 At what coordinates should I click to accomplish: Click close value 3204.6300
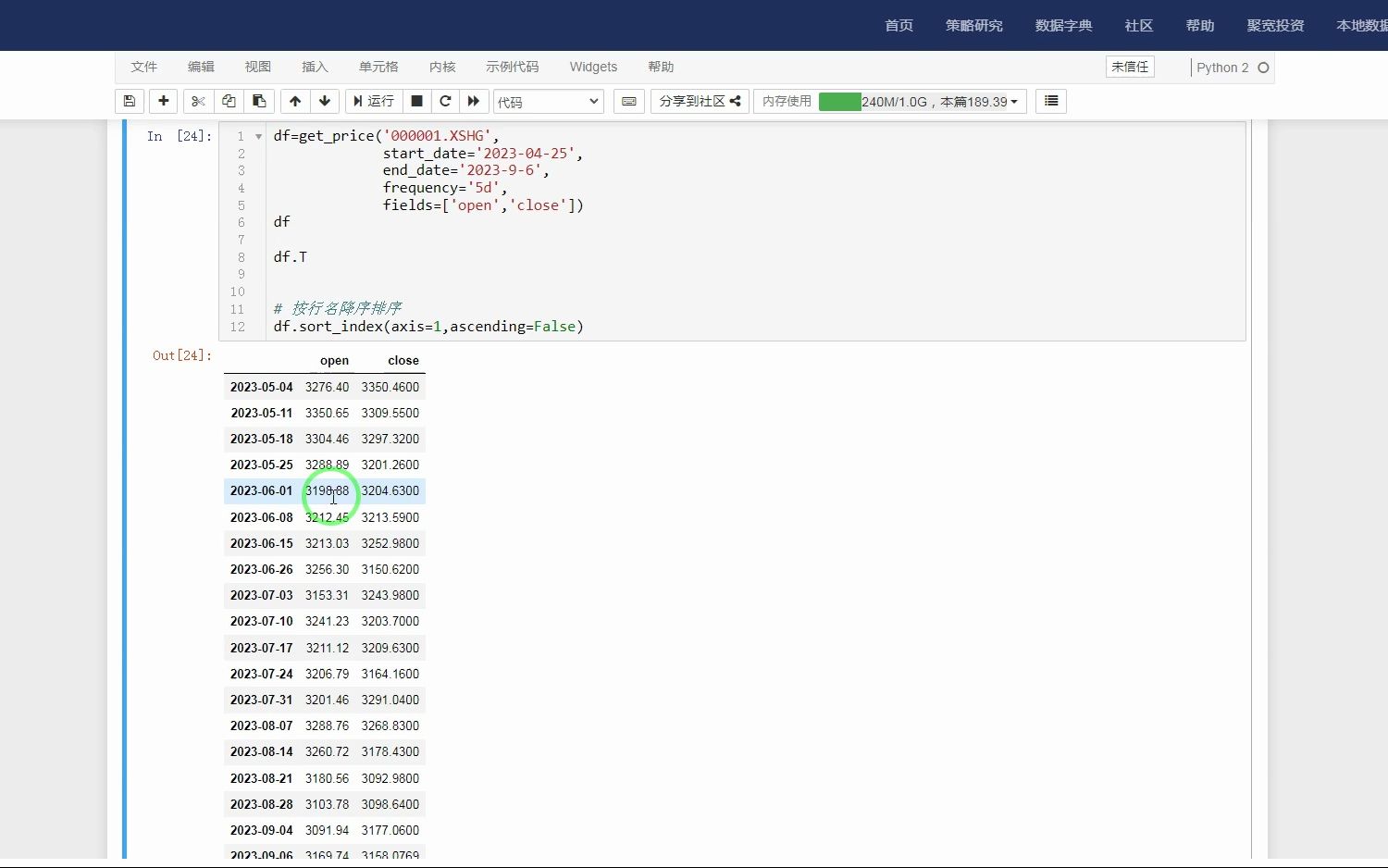pyautogui.click(x=390, y=490)
